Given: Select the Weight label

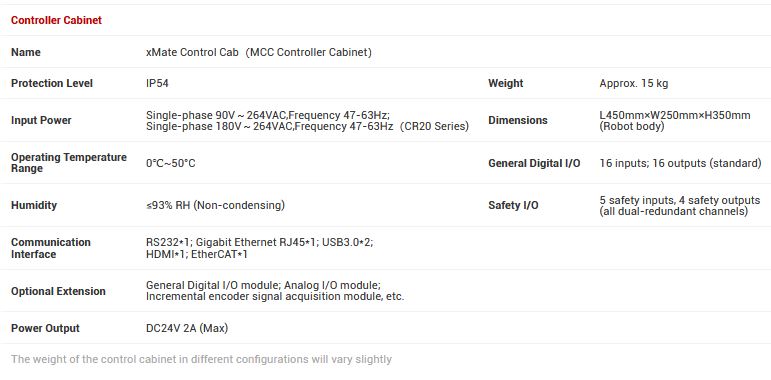Looking at the screenshot, I should tap(505, 83).
